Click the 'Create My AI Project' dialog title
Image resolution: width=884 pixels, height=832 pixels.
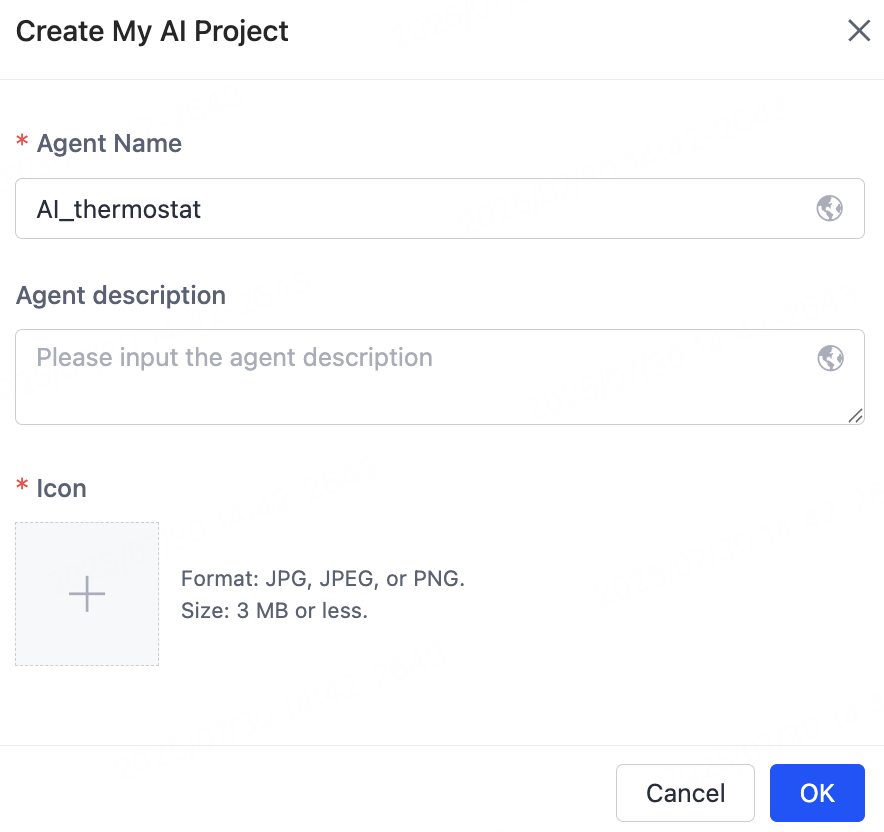tap(152, 31)
